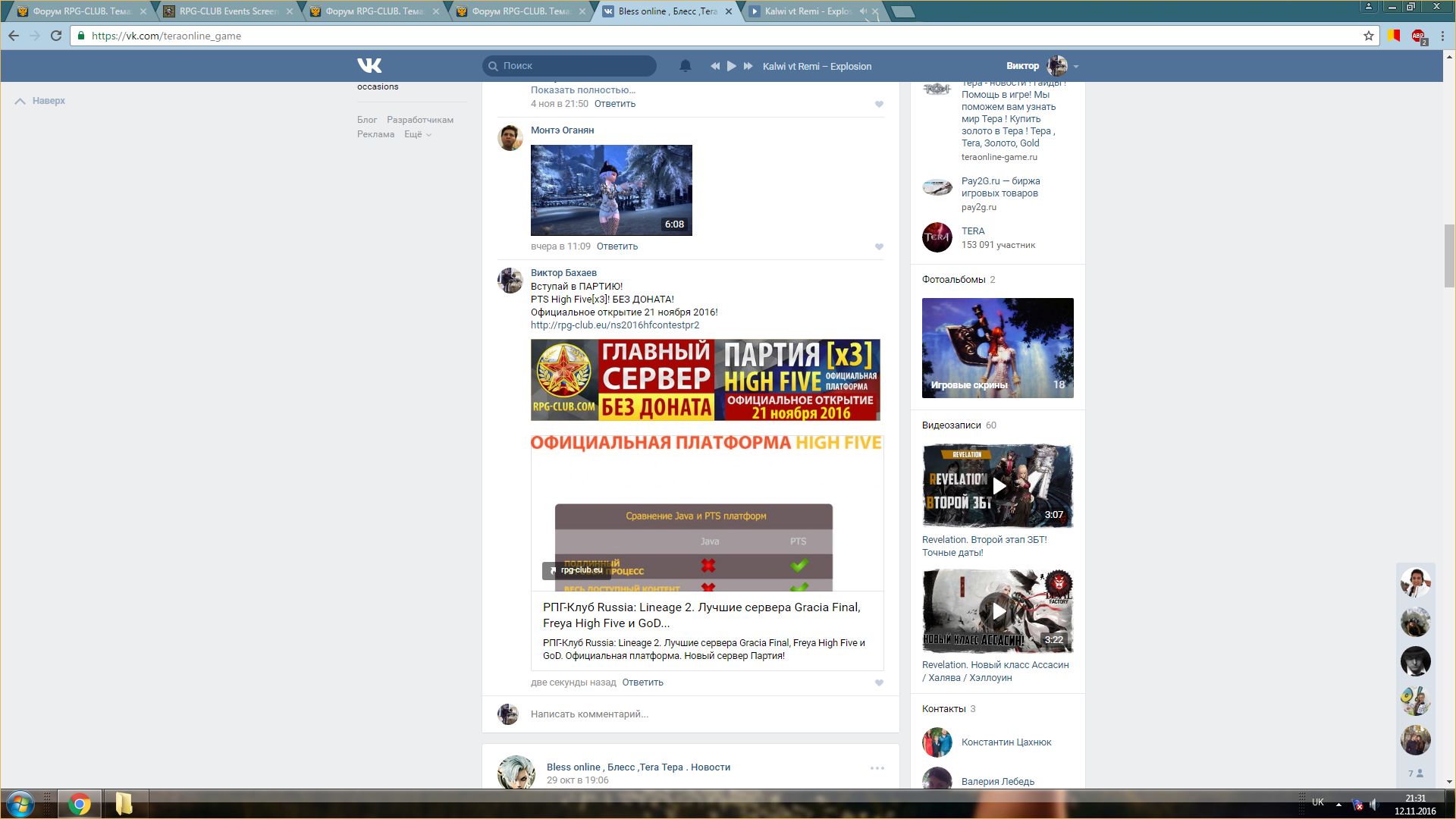Open Монтэ Оганян profile name
The height and width of the screenshot is (819, 1456).
562,130
